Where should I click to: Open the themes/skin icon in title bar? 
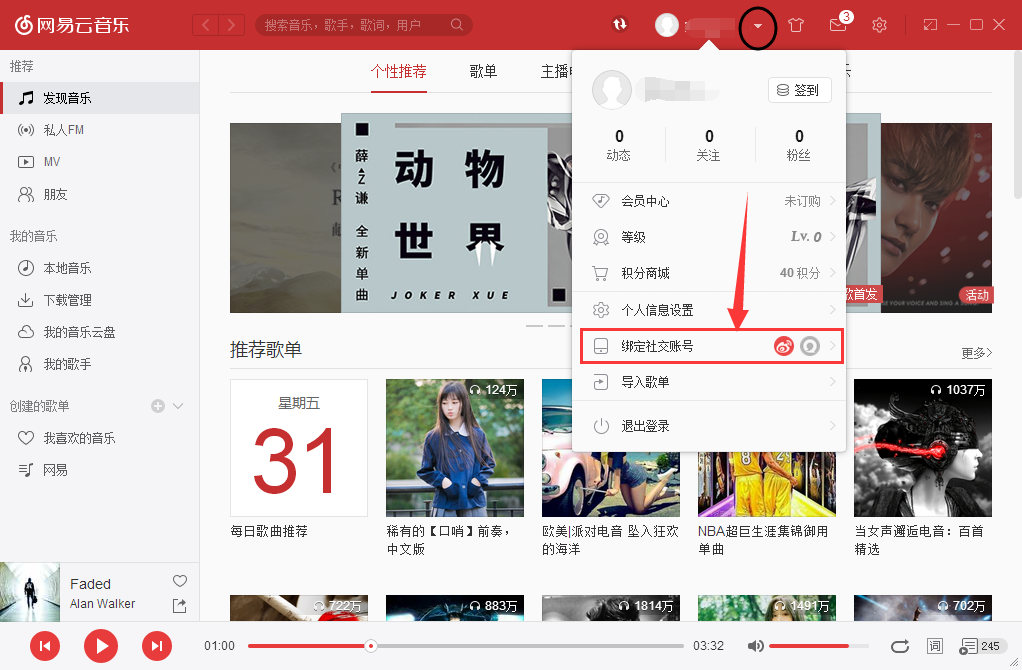coord(795,25)
